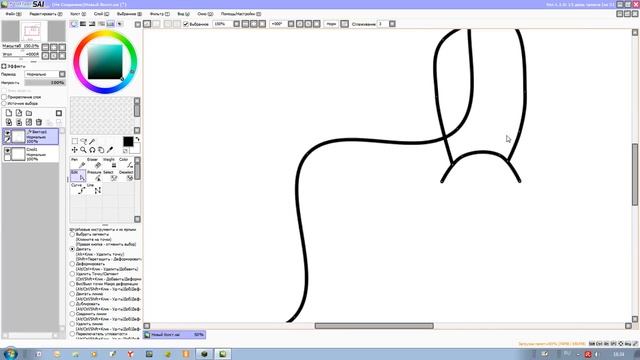Pick the lasso selection tool
640x360 pixels.
[83, 141]
